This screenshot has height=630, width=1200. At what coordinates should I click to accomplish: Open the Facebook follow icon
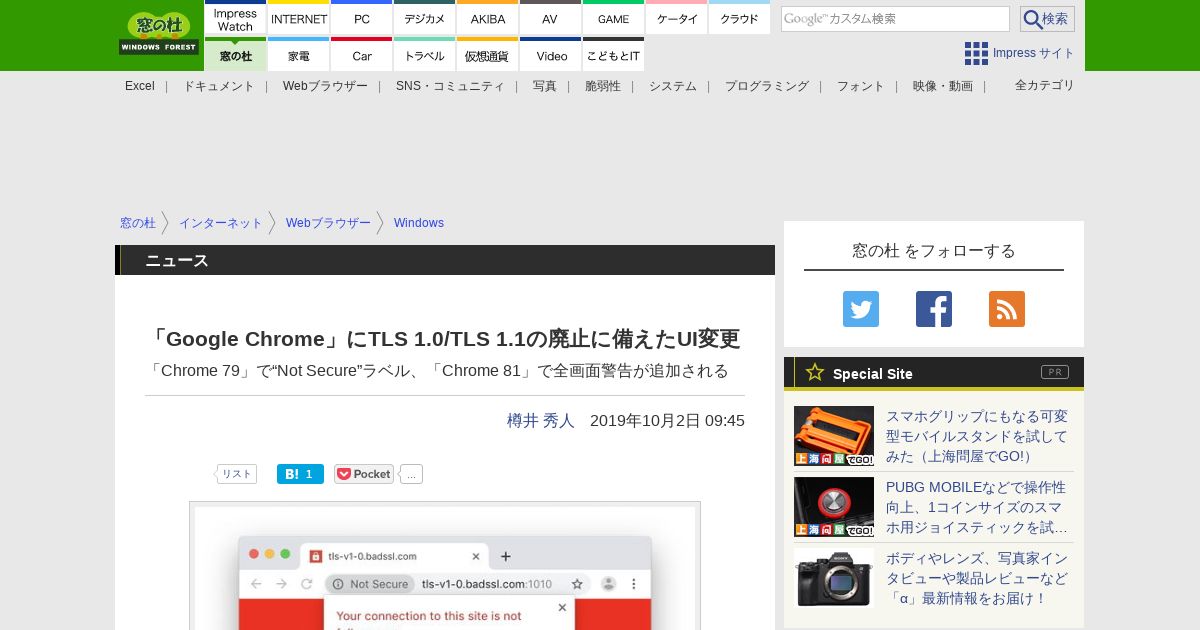(934, 309)
